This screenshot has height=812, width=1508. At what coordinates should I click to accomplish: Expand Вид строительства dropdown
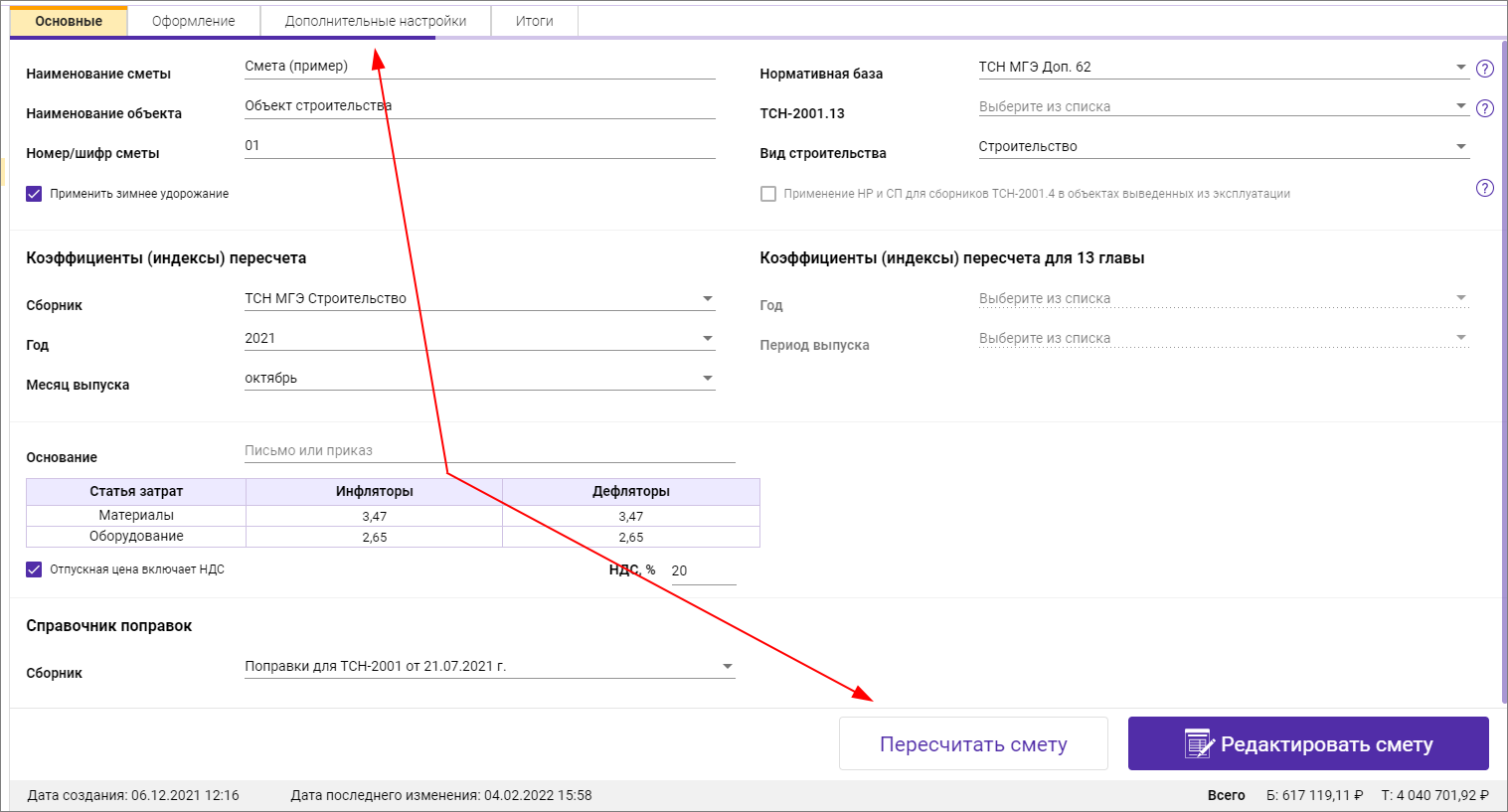coord(1224,146)
